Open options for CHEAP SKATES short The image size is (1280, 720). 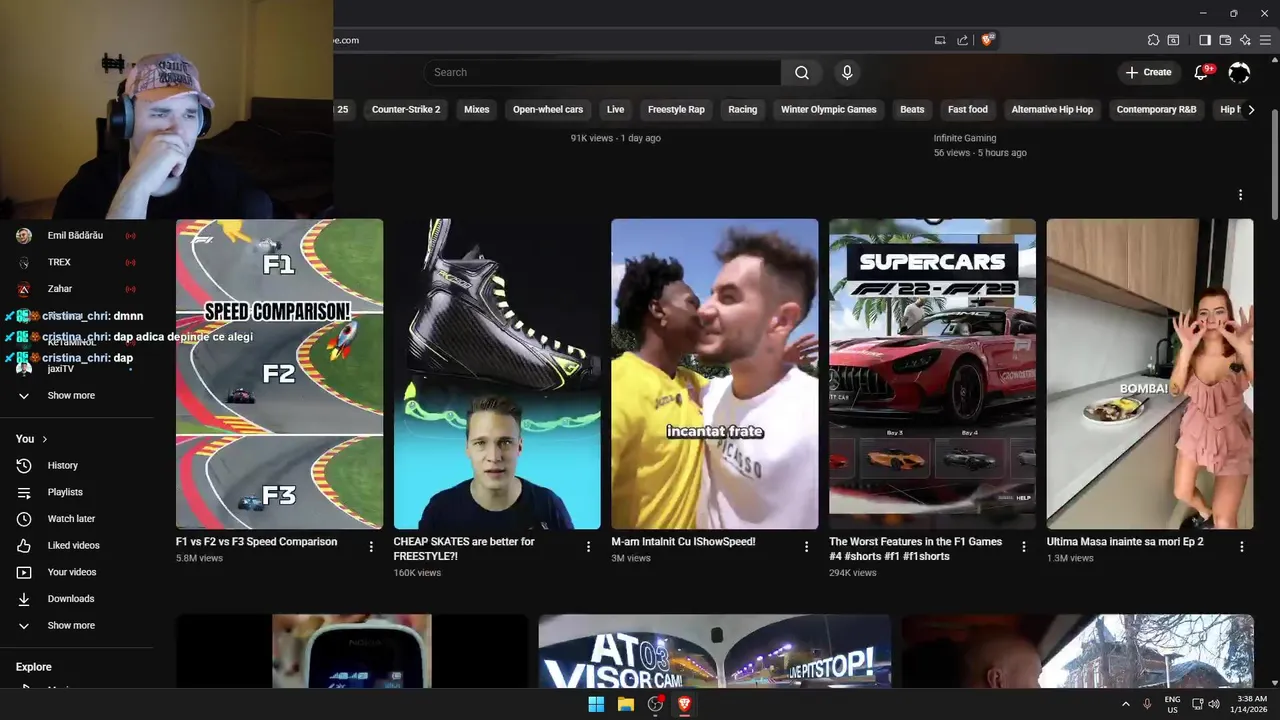(x=588, y=547)
